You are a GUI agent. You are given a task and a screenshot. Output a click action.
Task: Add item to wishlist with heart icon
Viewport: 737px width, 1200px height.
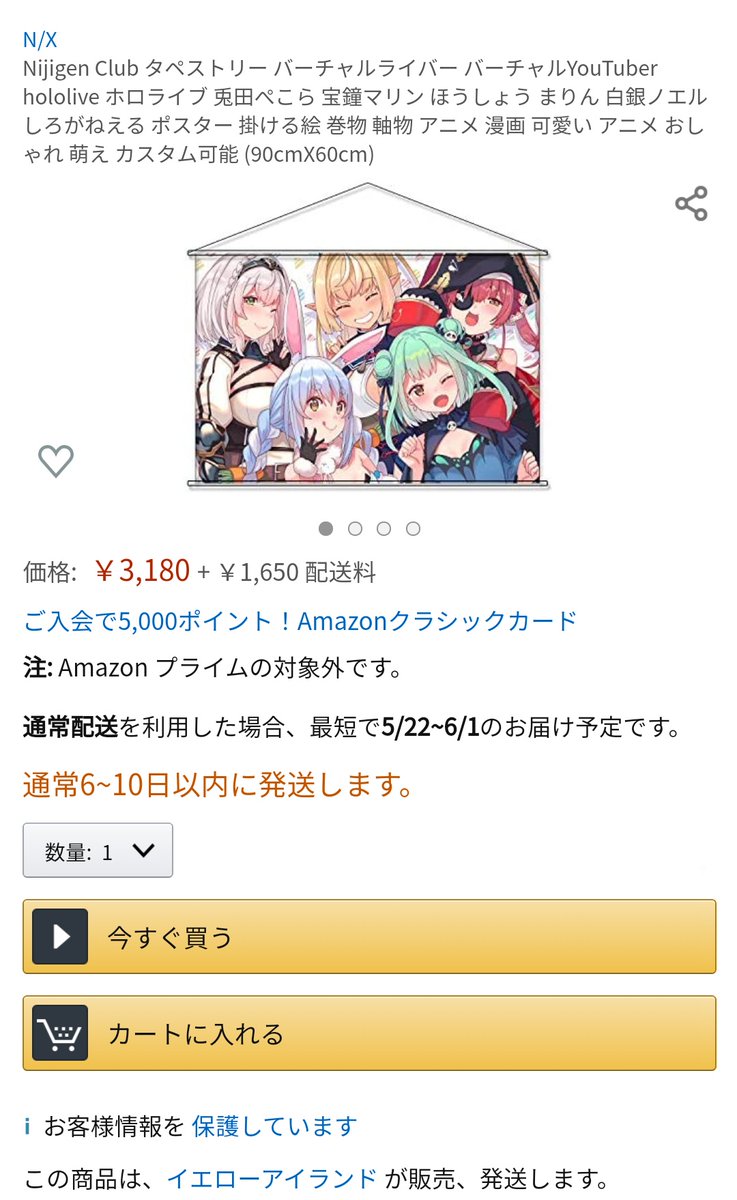(56, 461)
